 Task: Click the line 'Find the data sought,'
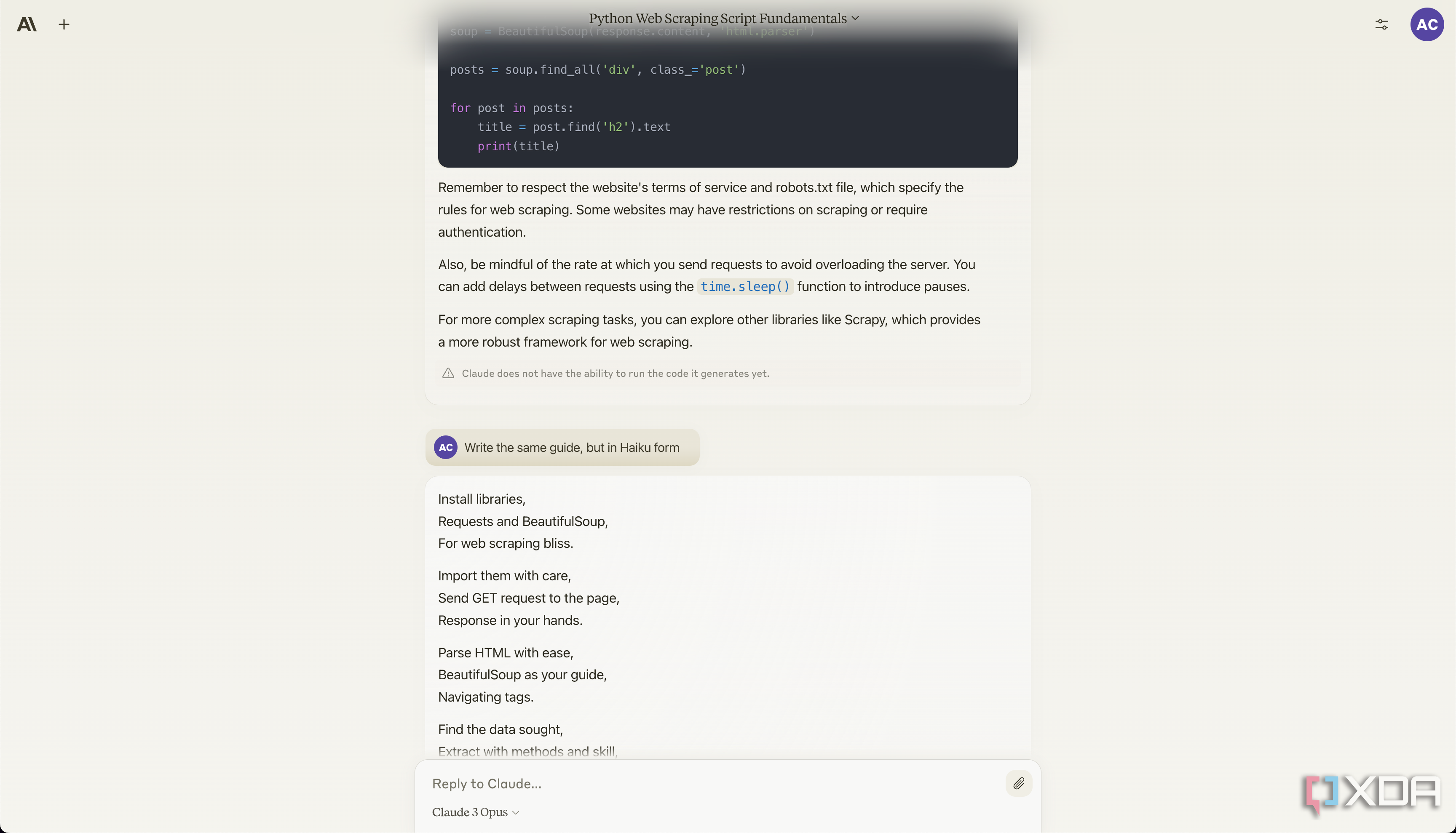click(501, 730)
